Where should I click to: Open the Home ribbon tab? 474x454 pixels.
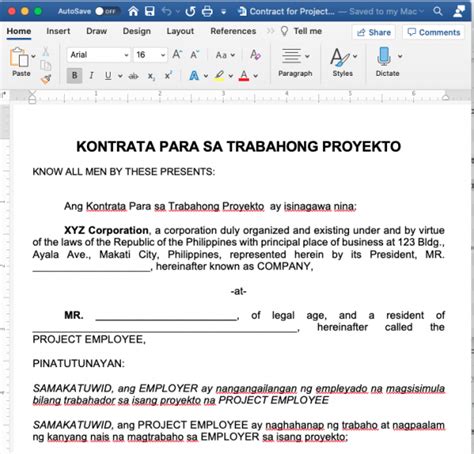tap(19, 31)
